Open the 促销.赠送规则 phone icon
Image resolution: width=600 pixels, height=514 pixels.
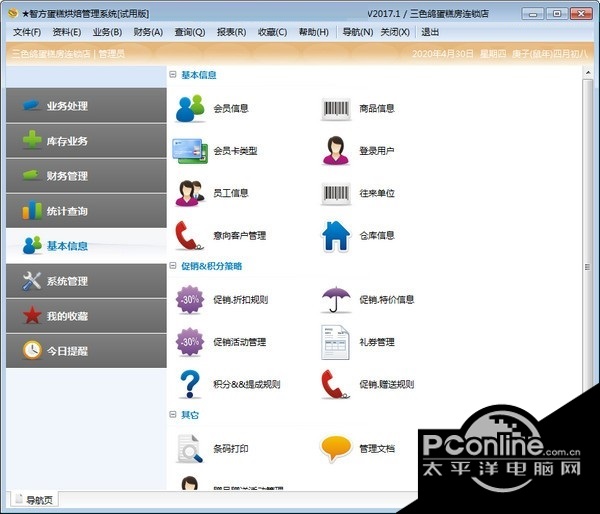pyautogui.click(x=335, y=384)
